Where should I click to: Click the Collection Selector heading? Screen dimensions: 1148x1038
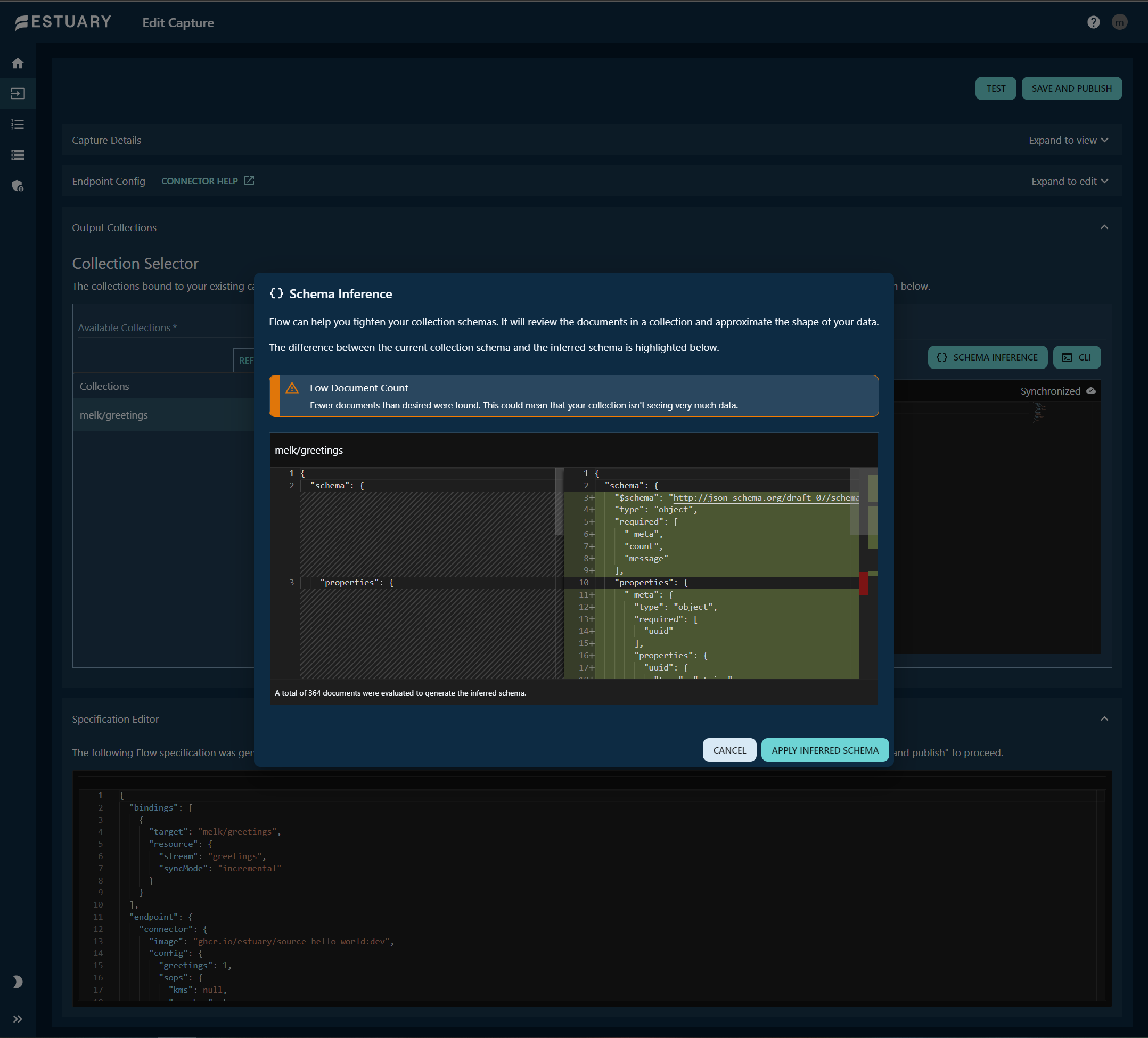[135, 263]
